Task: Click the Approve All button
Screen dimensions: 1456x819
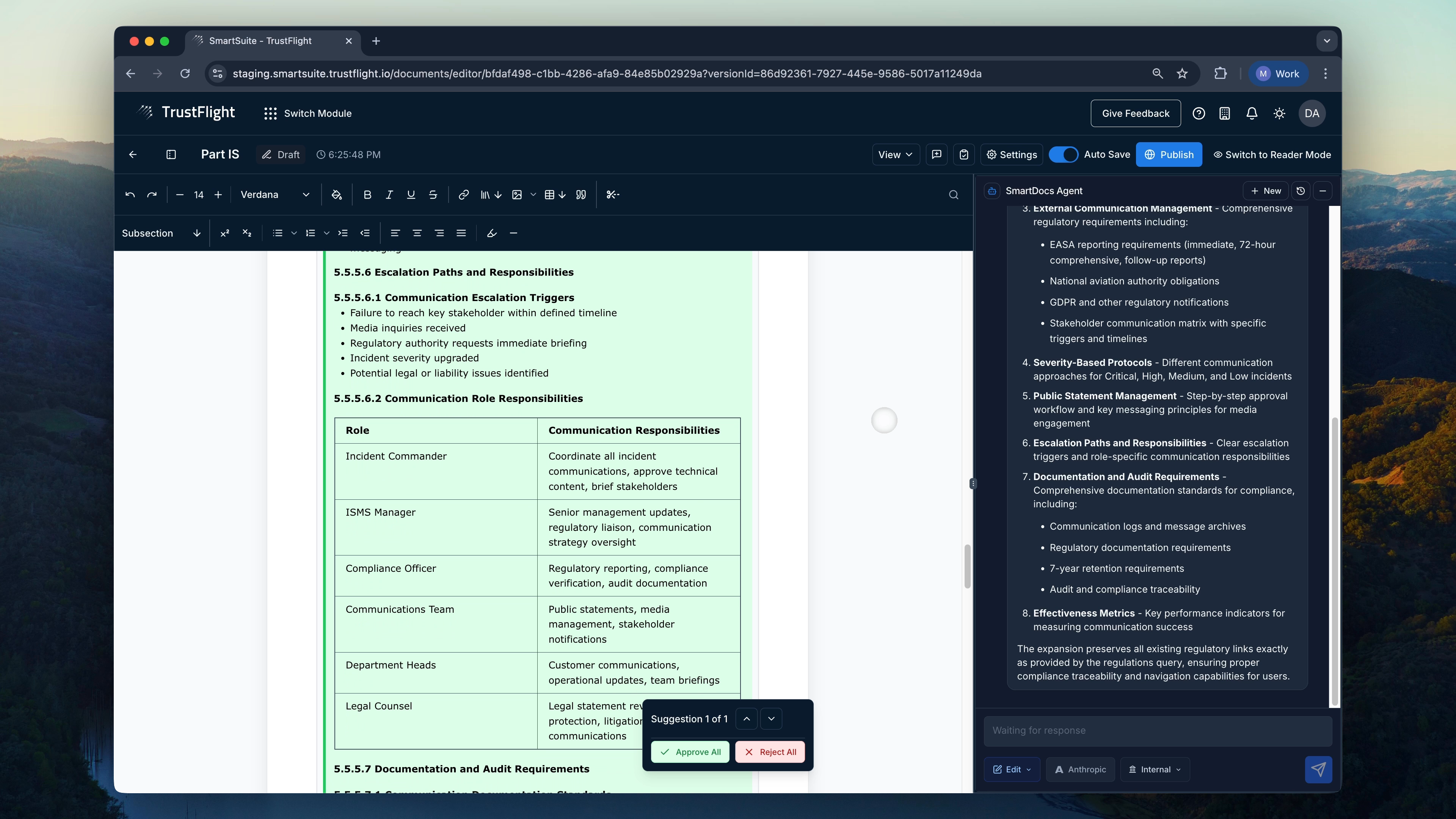Action: tap(690, 752)
